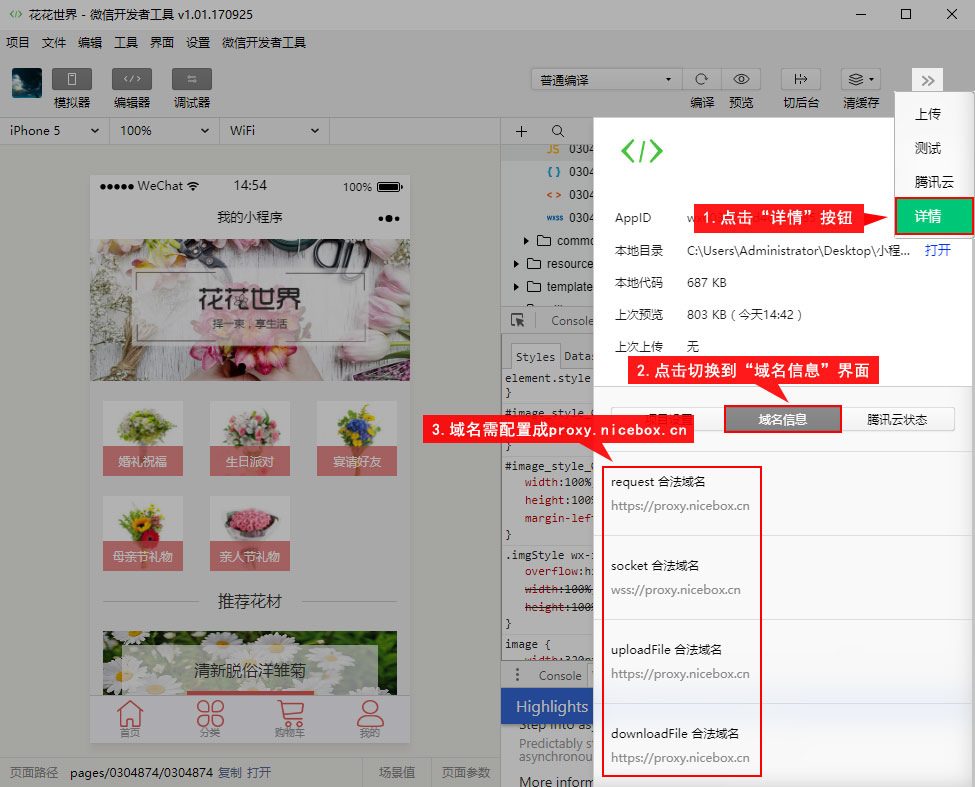Click the 编译 compile refresh icon

[702, 80]
